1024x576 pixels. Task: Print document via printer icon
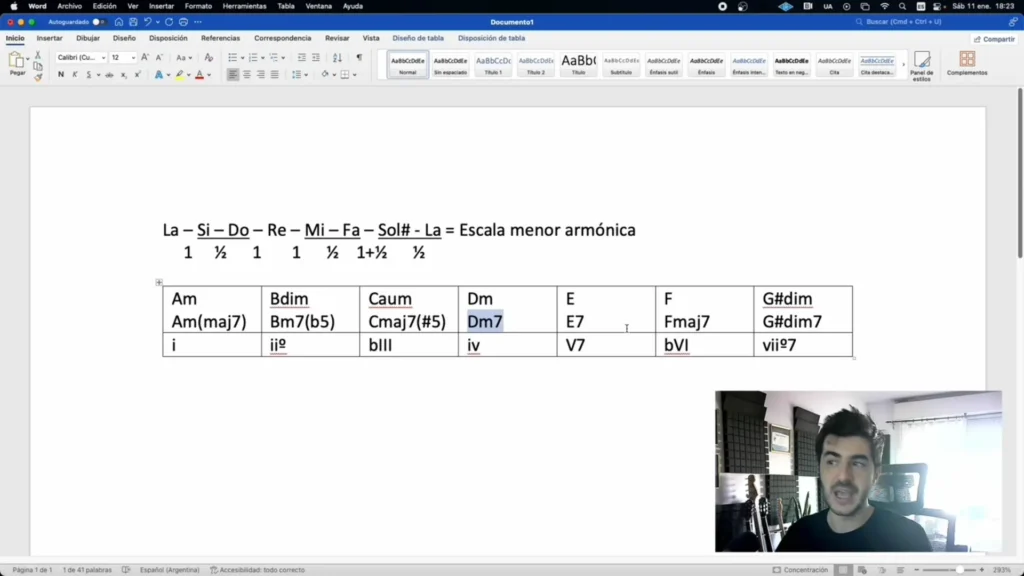coord(184,22)
